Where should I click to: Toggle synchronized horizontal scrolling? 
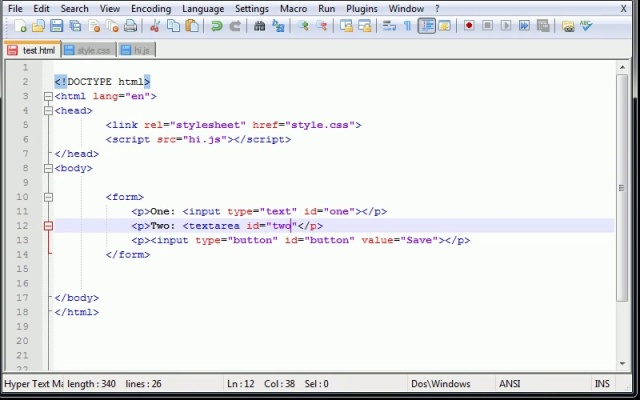tap(364, 26)
